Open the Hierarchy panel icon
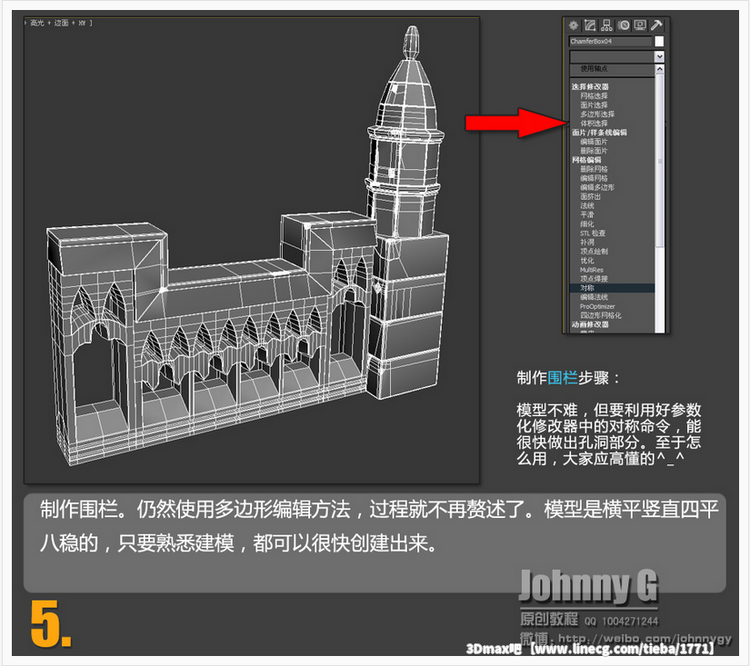 pyautogui.click(x=607, y=25)
